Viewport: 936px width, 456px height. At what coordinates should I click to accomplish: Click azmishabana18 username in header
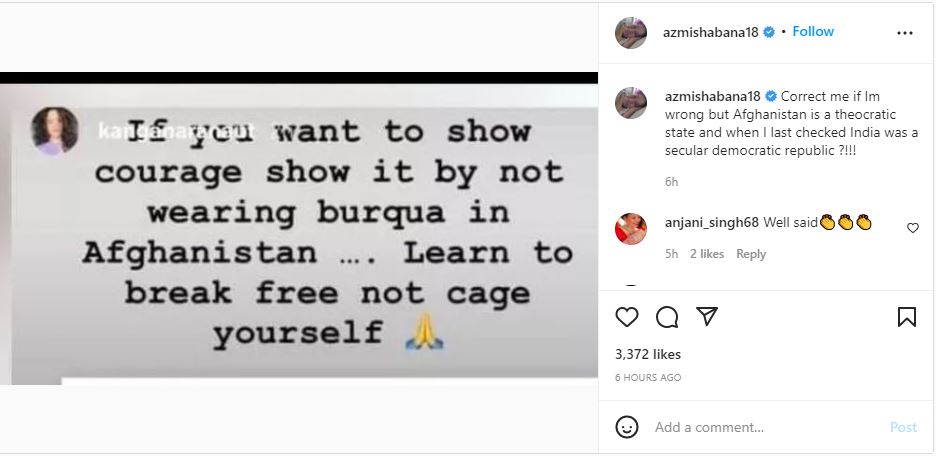pyautogui.click(x=710, y=32)
